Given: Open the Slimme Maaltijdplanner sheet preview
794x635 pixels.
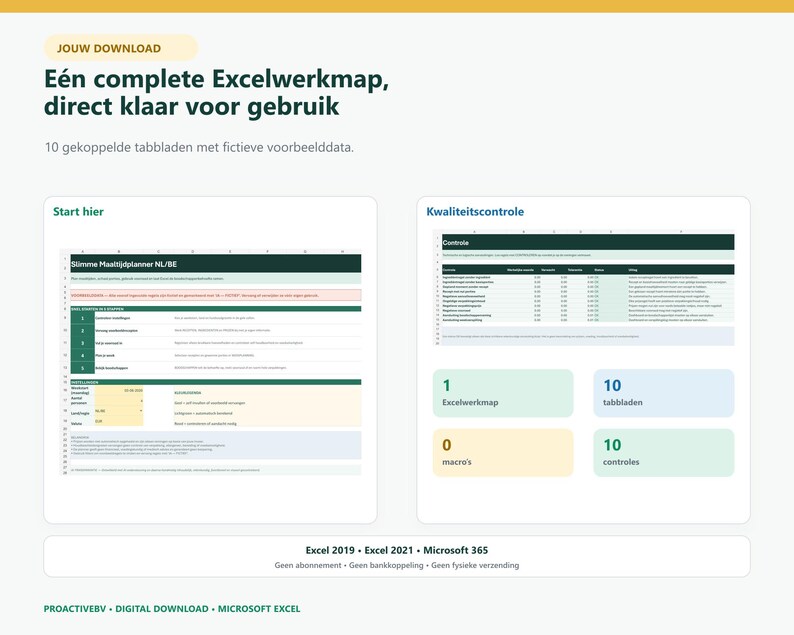Looking at the screenshot, I should click(211, 363).
